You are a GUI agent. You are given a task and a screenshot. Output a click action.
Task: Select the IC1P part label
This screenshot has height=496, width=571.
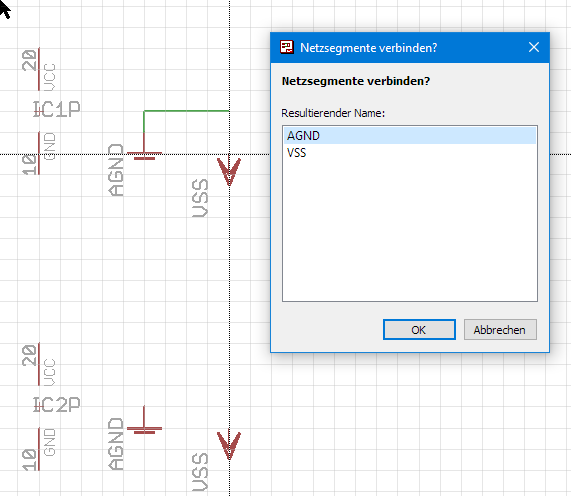pos(57,109)
